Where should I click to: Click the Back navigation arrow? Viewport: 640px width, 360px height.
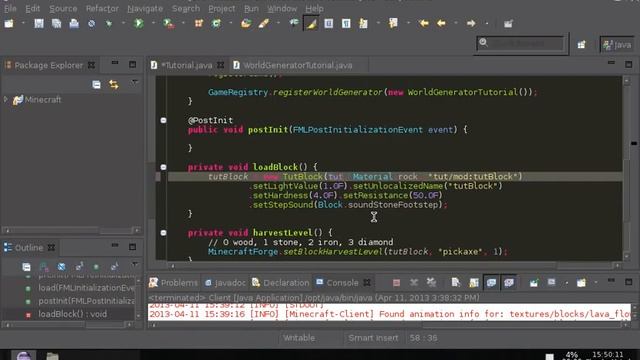click(x=441, y=24)
